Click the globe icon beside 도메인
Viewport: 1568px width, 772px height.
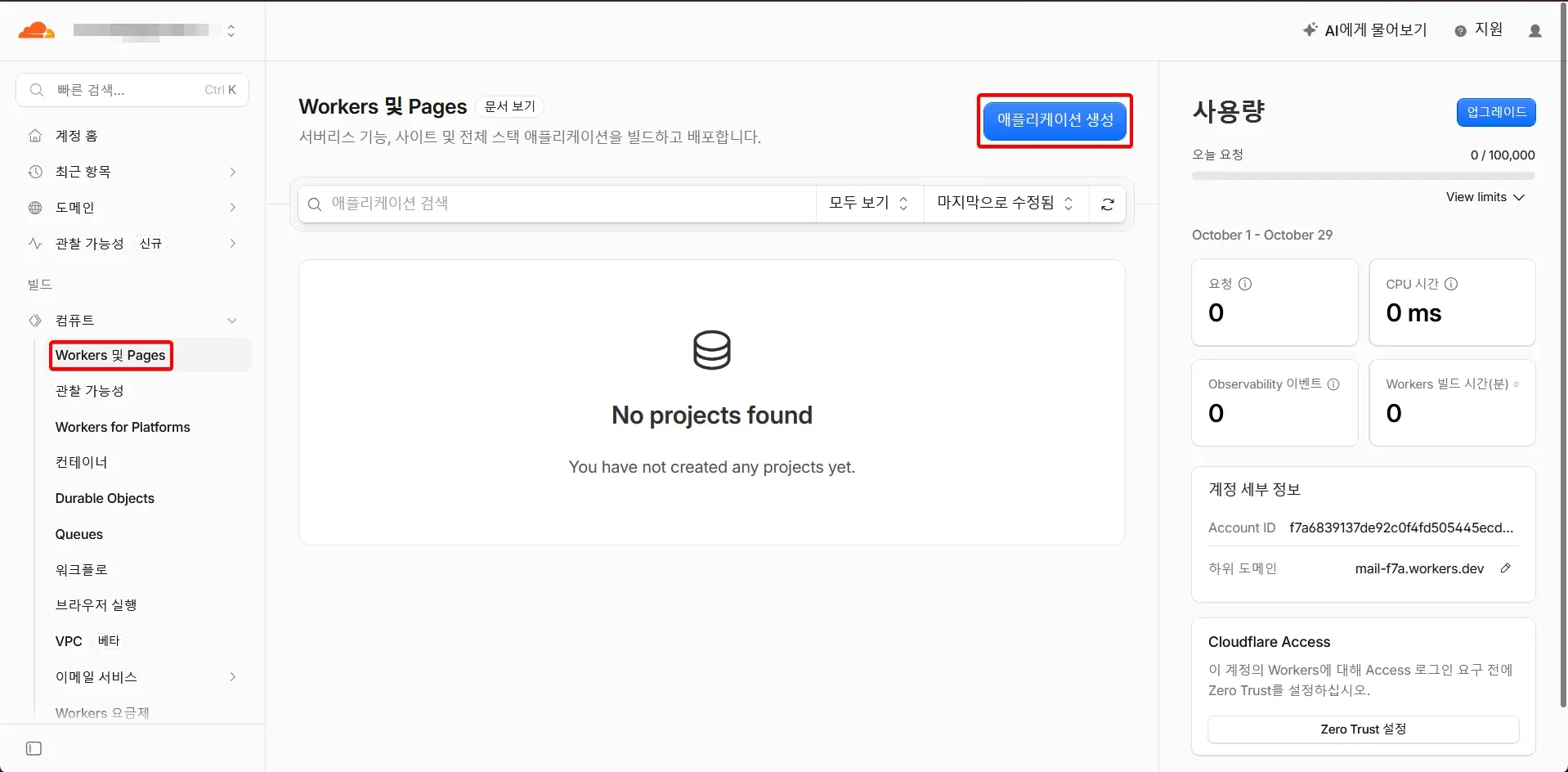pyautogui.click(x=35, y=208)
